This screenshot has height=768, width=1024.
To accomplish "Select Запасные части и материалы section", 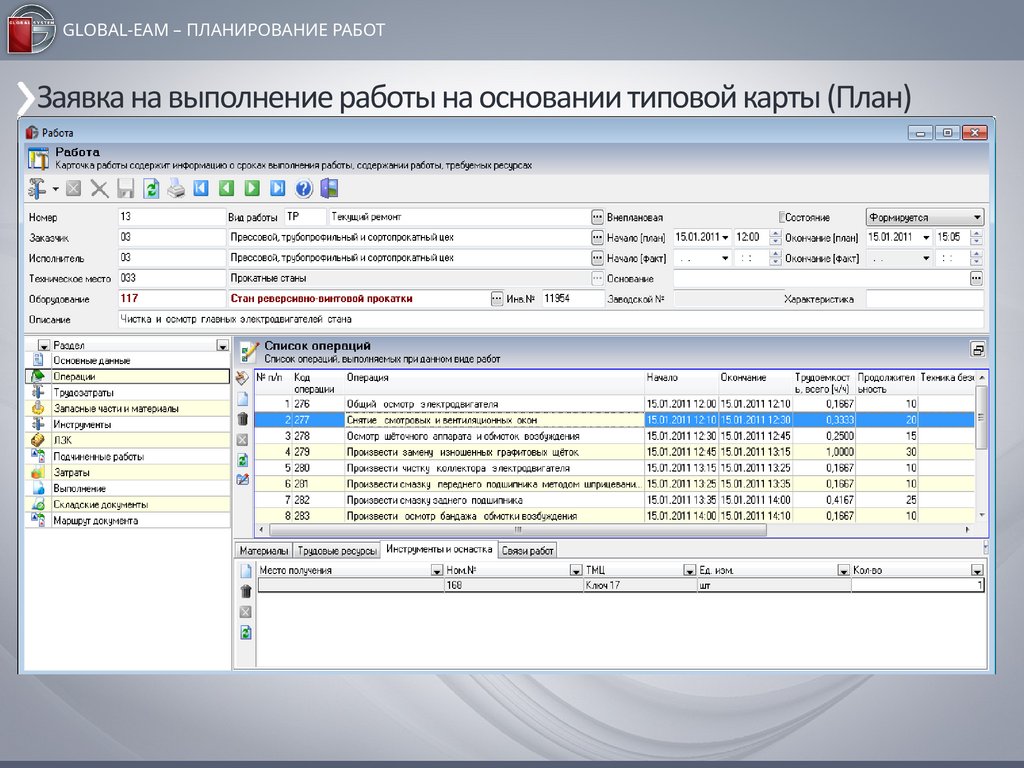I will click(116, 408).
